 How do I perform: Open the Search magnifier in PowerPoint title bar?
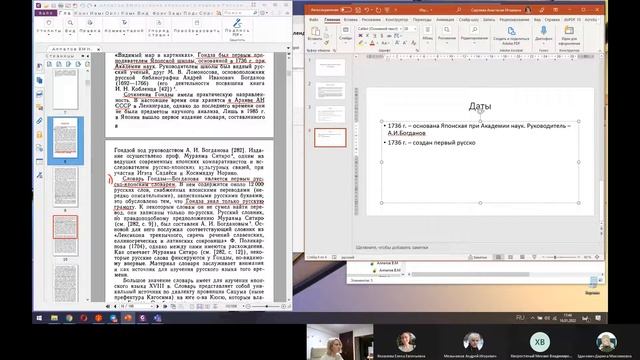pos(459,10)
